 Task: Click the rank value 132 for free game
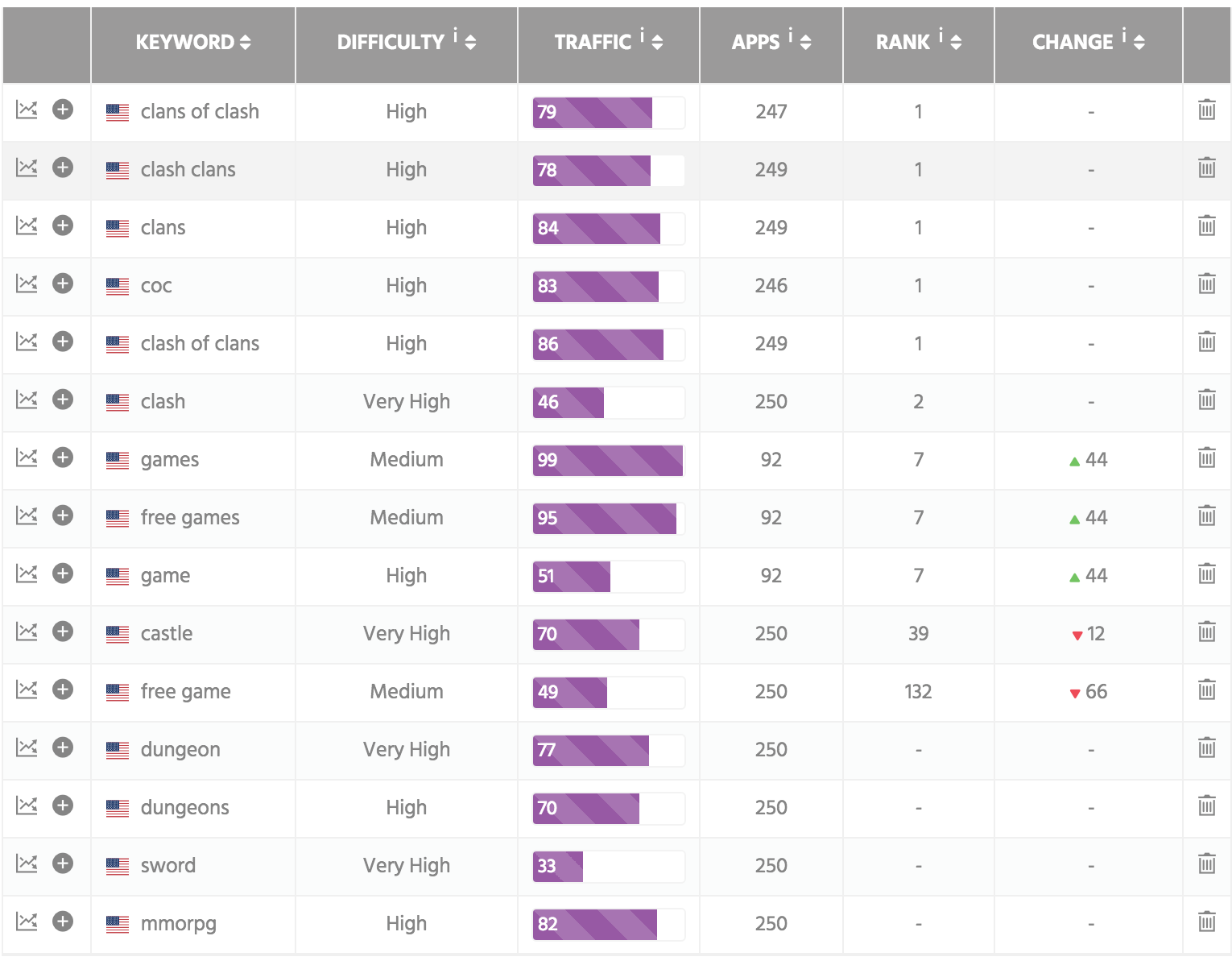(918, 691)
